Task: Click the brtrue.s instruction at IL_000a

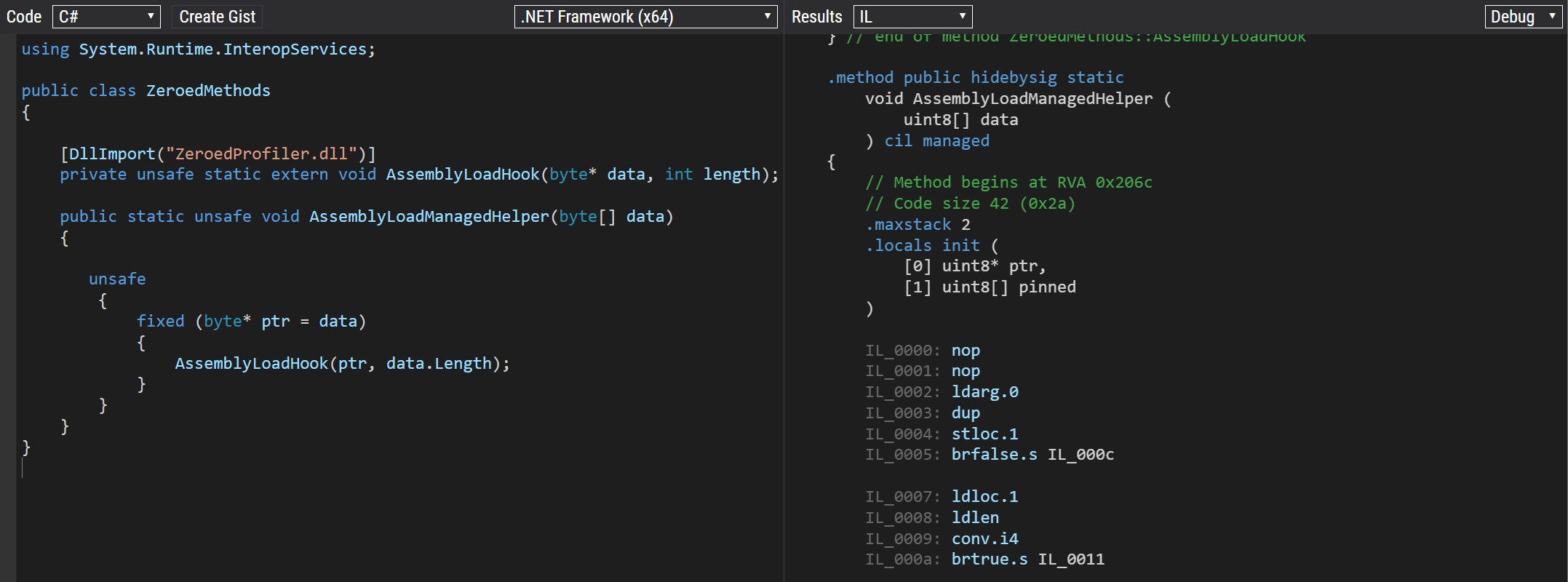Action: pyautogui.click(x=990, y=559)
